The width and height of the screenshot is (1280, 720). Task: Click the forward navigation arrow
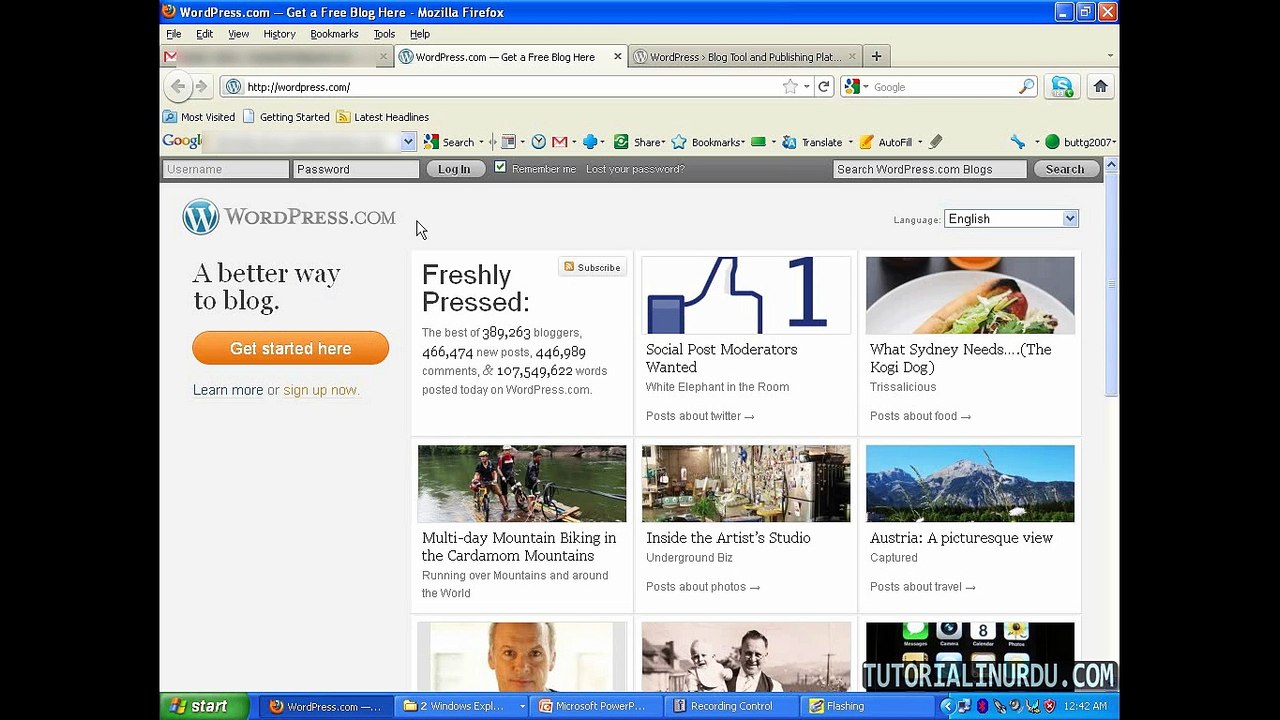(x=201, y=87)
